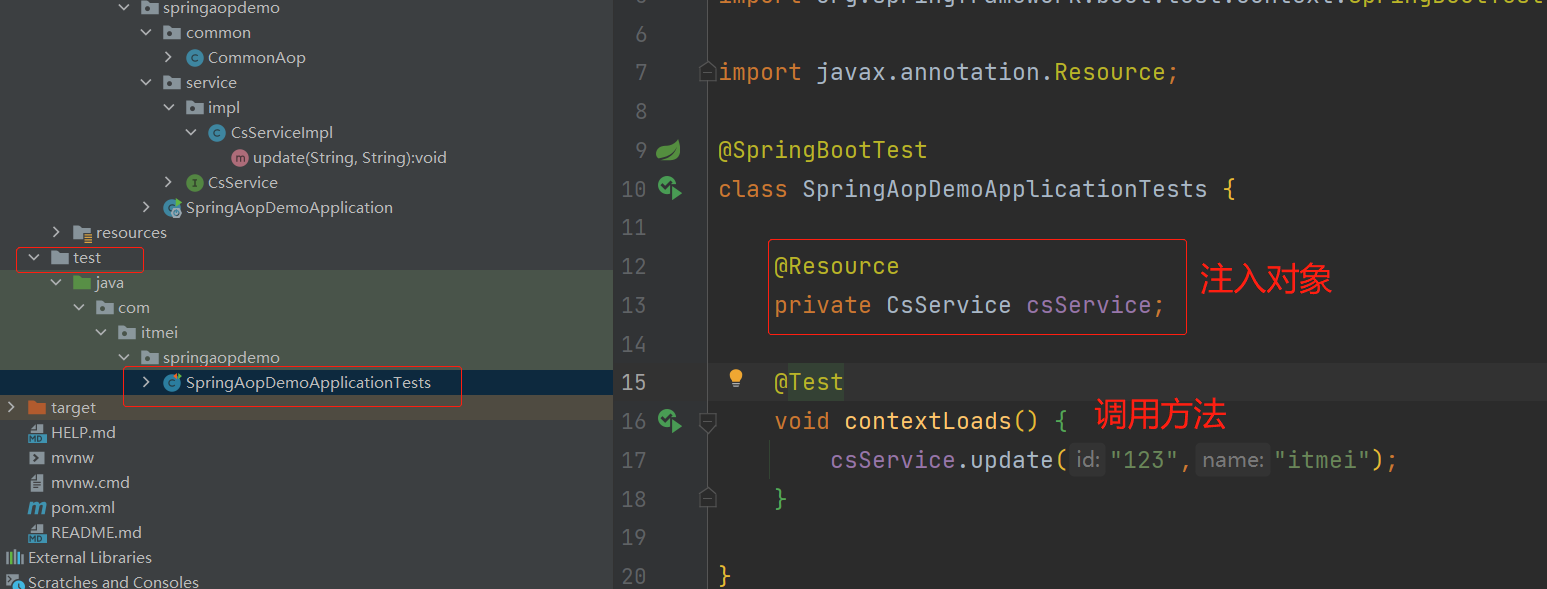Viewport: 1547px width, 589px height.
Task: Collapse the impl package
Action: (x=169, y=108)
